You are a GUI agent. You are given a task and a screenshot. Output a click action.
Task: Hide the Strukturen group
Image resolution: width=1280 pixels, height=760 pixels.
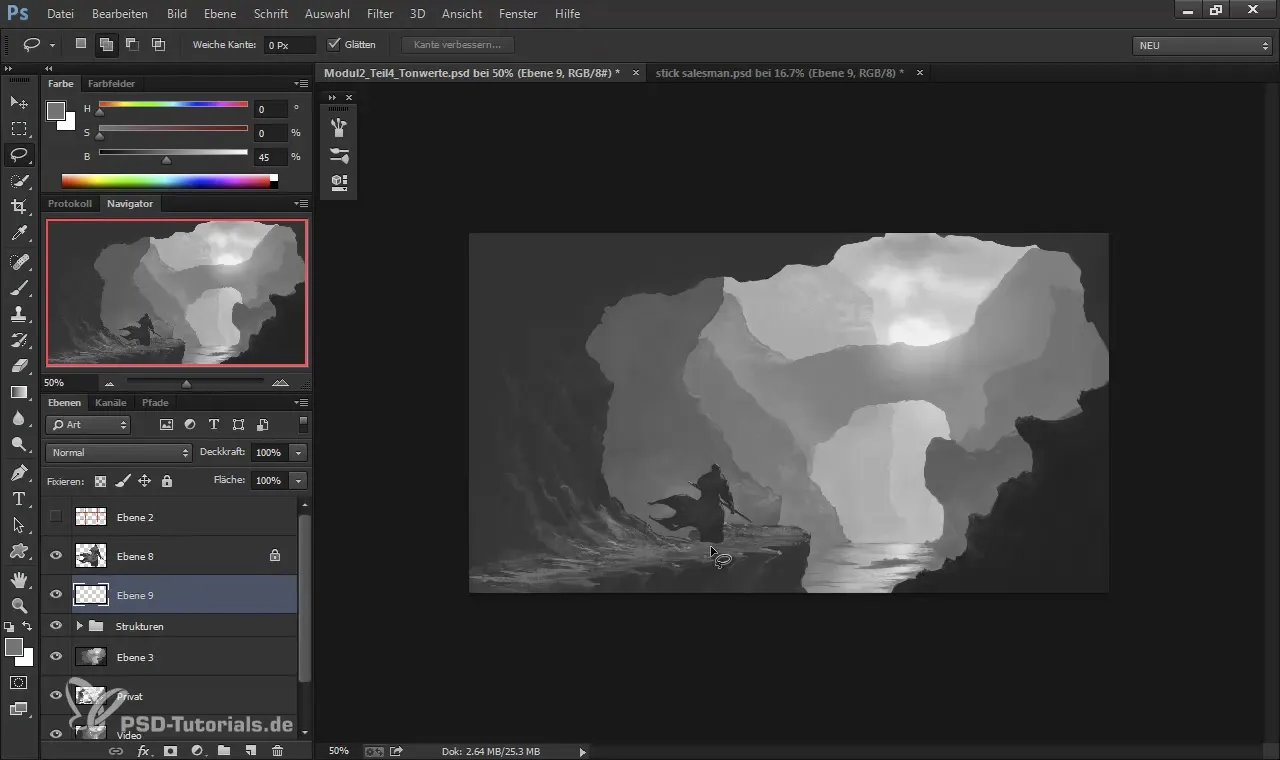click(56, 626)
